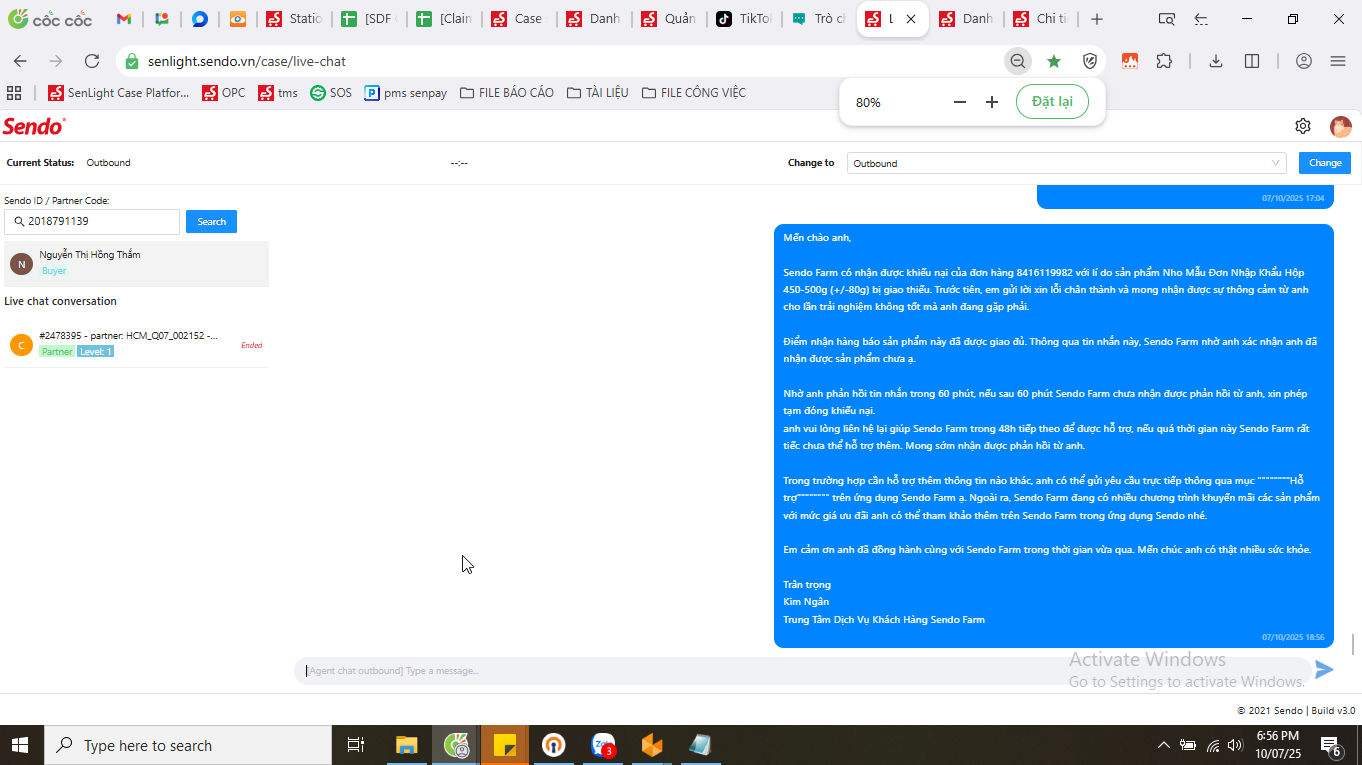Click the Sendo ID search input field
Screen dimensions: 1362x765
click(x=92, y=222)
